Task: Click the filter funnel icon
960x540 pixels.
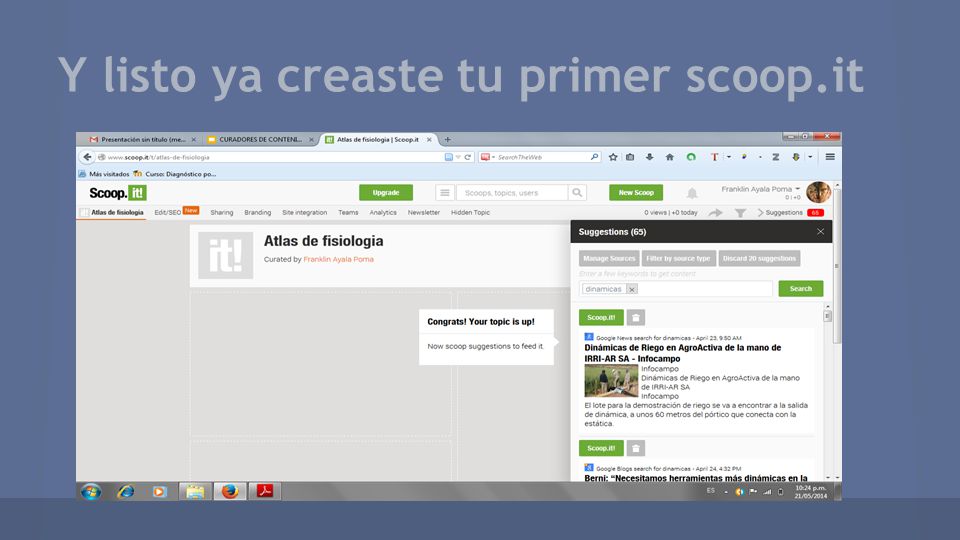Action: [x=740, y=213]
